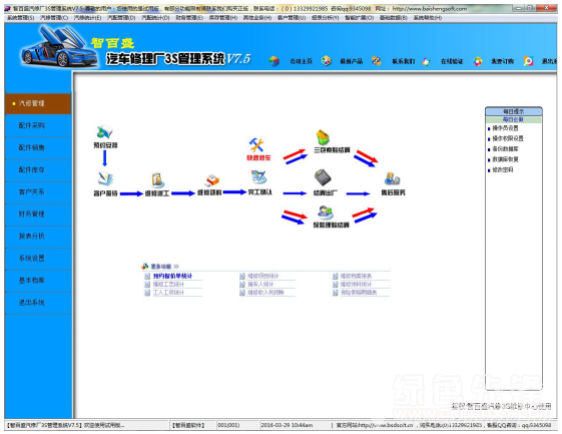
Task: Click the 快速修车 wrench and hammer icon
Action: coord(257,145)
